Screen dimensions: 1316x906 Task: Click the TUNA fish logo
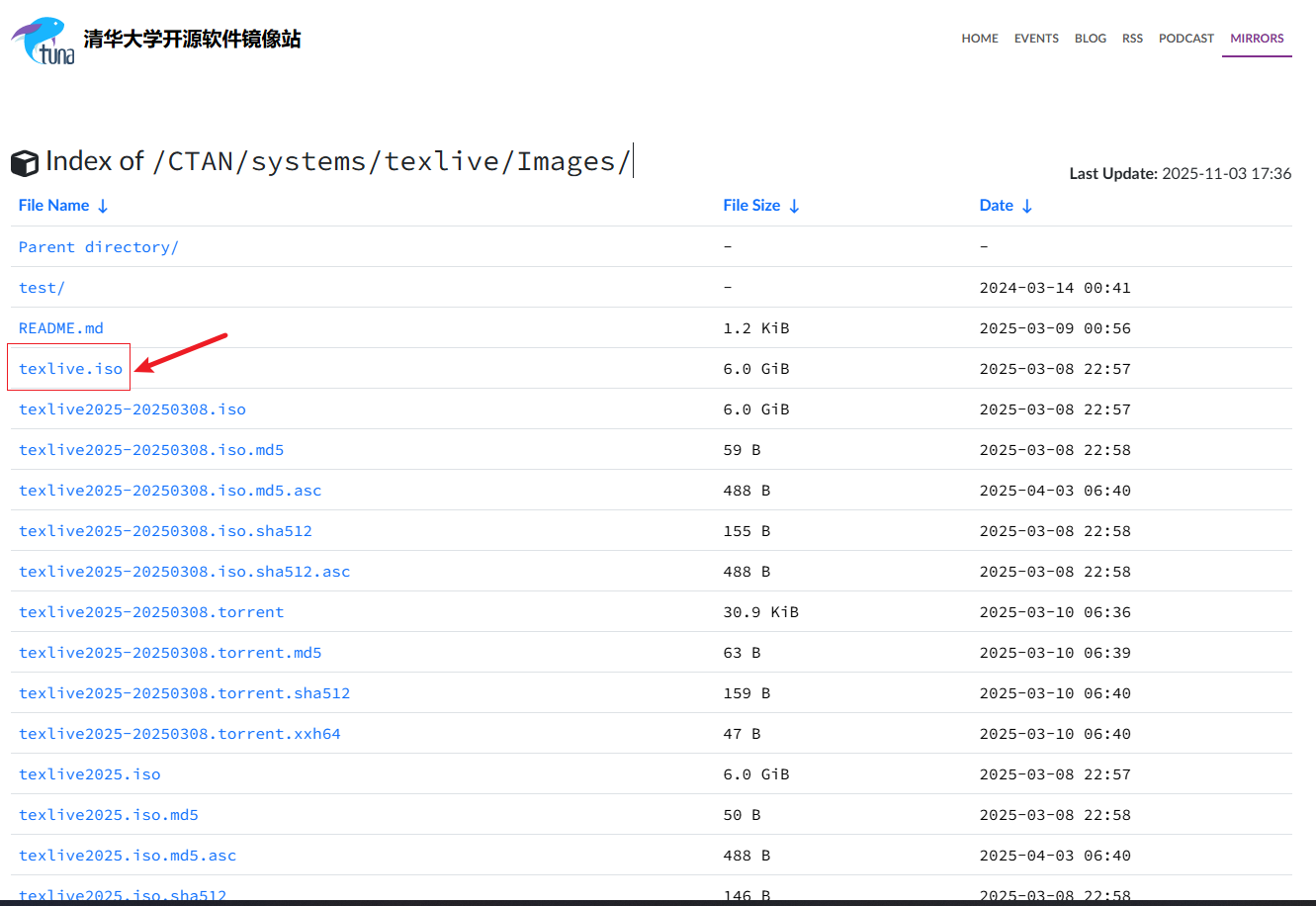coord(43,41)
